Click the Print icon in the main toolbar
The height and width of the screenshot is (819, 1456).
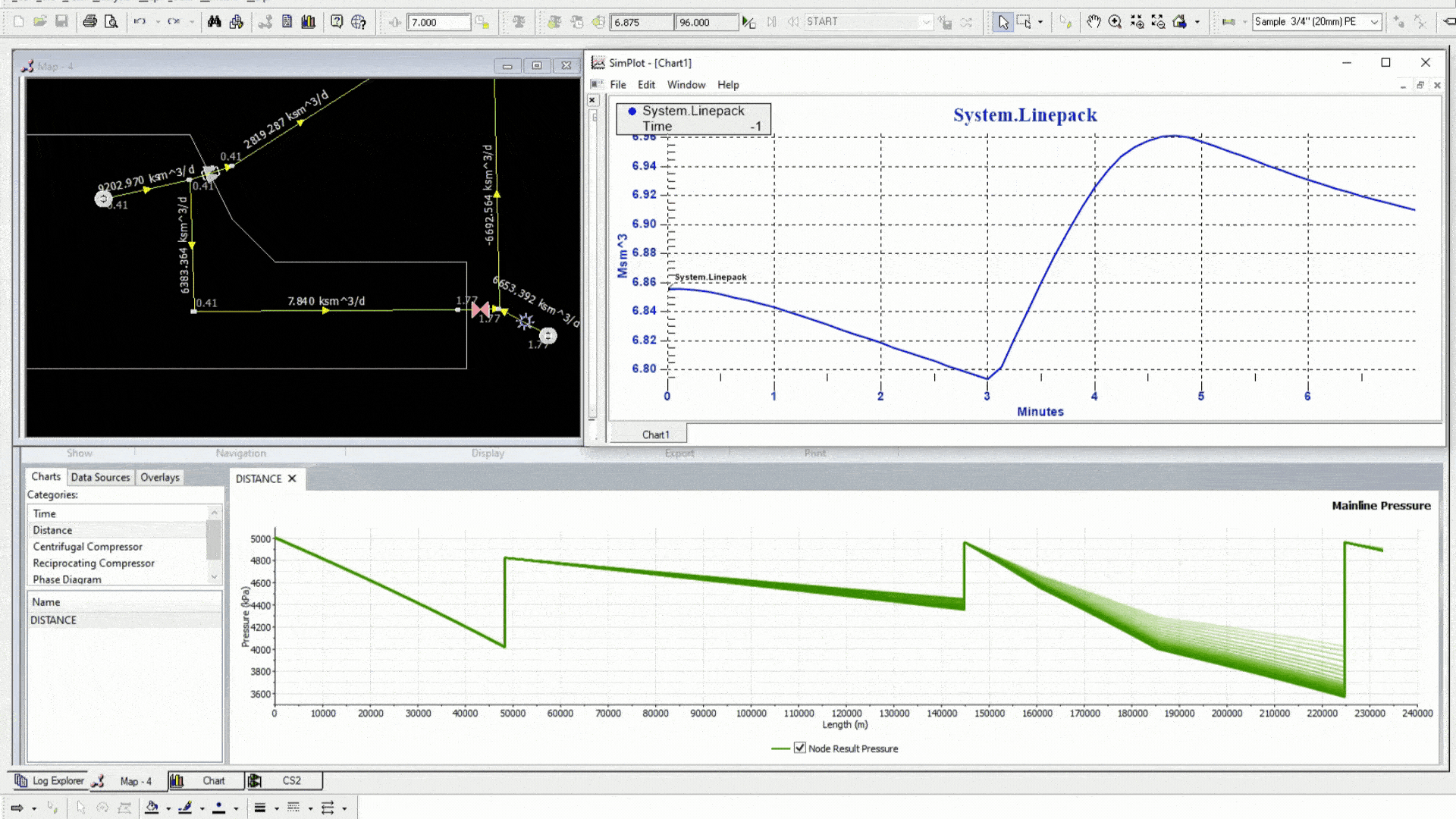click(90, 20)
